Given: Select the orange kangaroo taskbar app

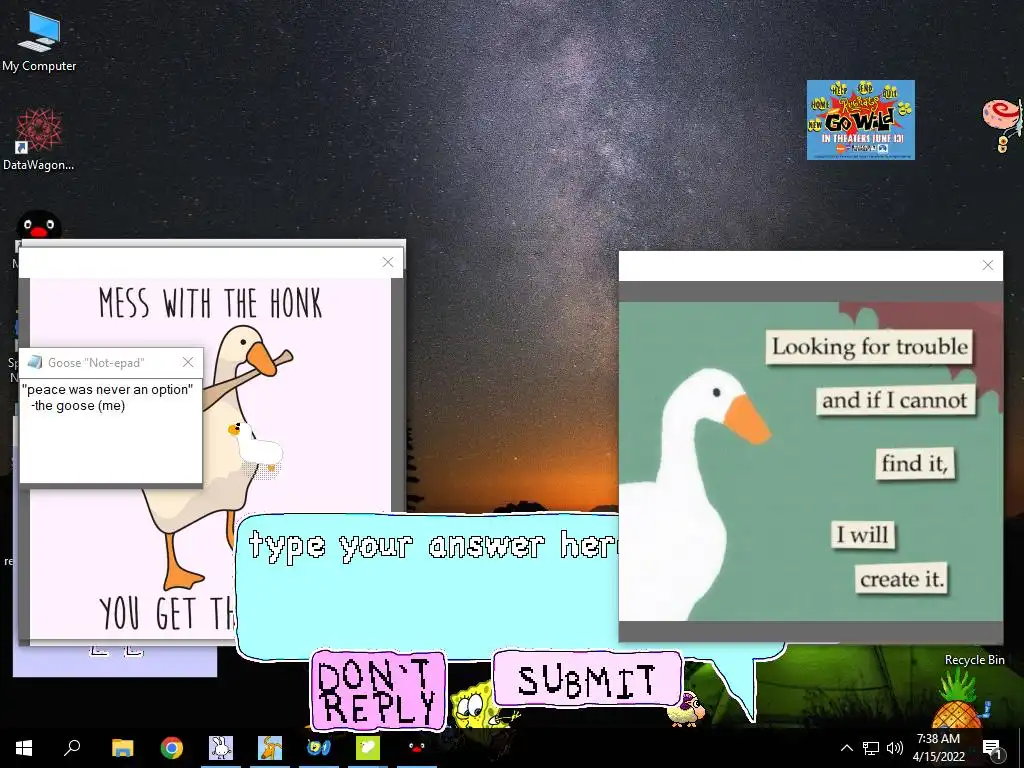Looking at the screenshot, I should click(270, 748).
